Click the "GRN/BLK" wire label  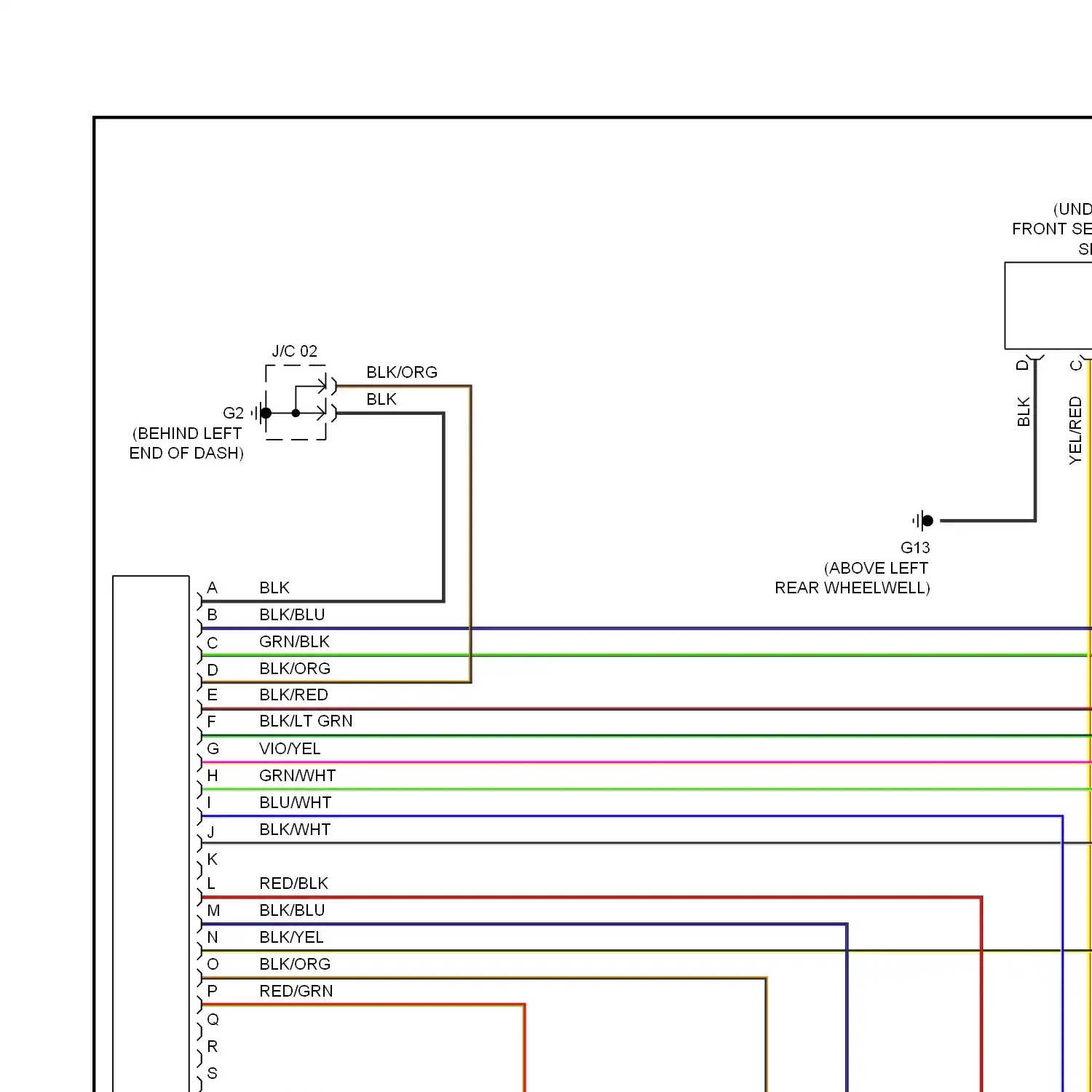pyautogui.click(x=294, y=641)
